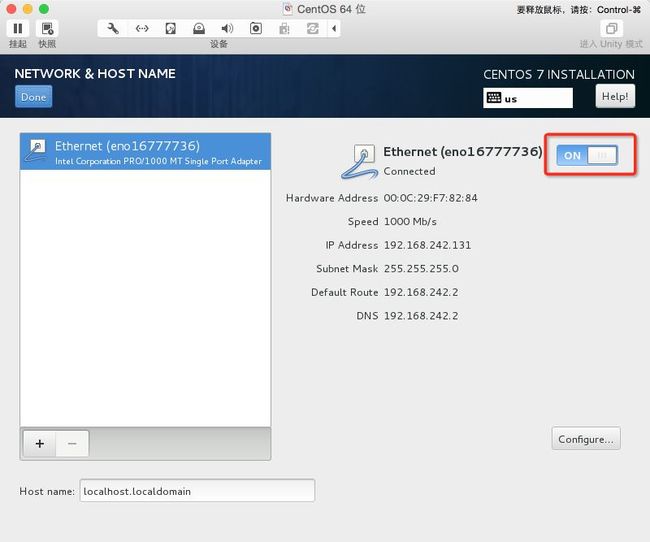The image size is (650, 542).
Task: Toggle the Ethernet ON/OFF switch
Action: pos(587,156)
